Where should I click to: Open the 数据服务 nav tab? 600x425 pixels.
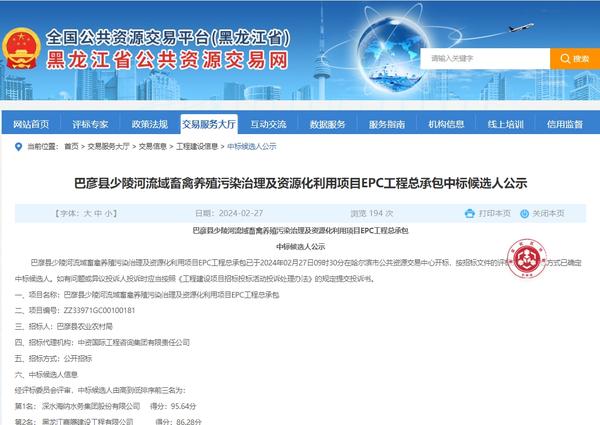[328, 124]
